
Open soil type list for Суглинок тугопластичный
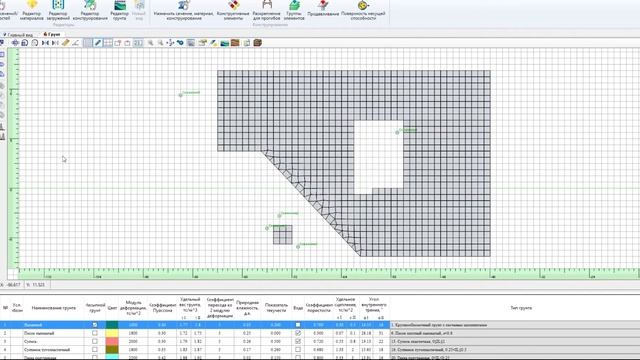515,349
